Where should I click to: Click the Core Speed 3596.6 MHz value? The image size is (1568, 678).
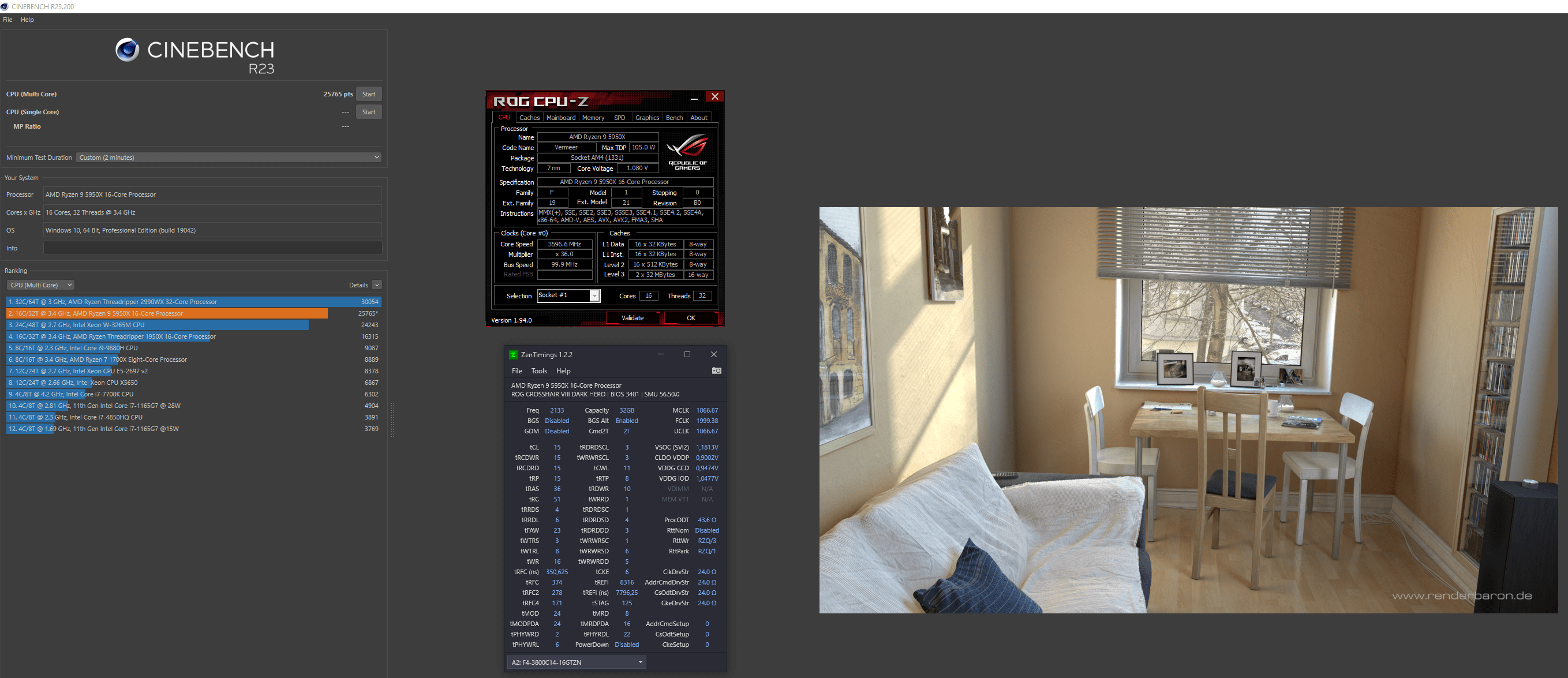[564, 244]
